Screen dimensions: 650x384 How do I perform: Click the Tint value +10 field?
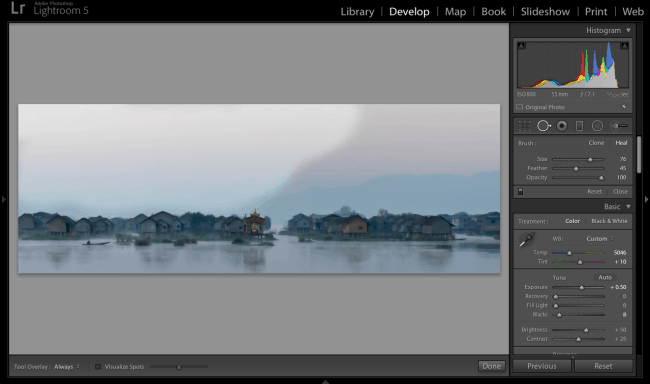(x=620, y=262)
